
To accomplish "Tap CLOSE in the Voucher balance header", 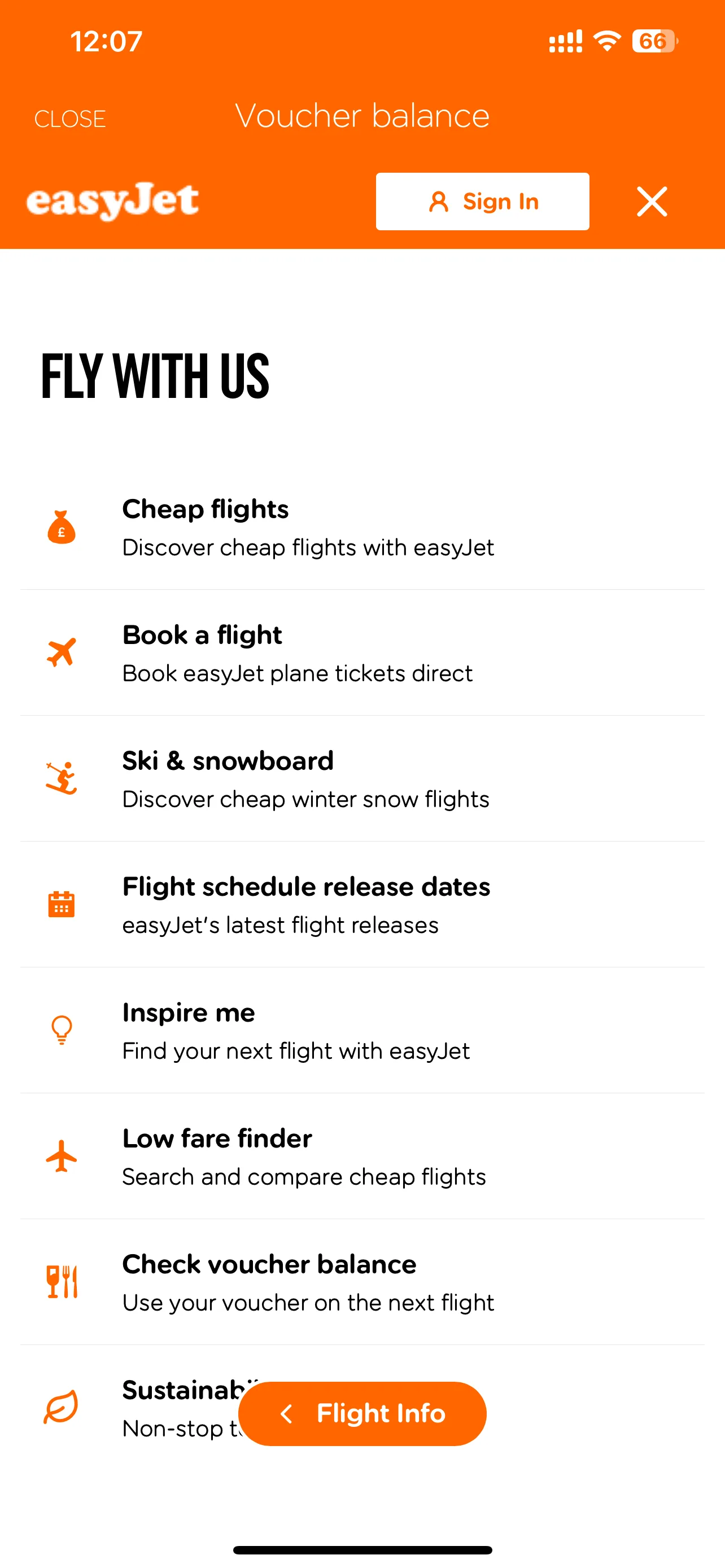I will (70, 119).
